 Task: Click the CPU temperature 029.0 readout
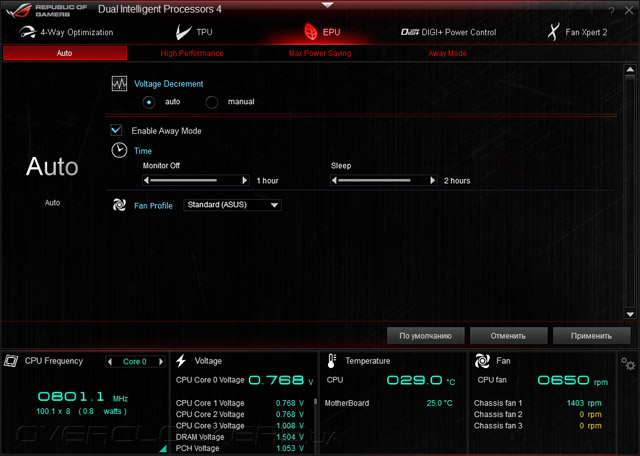[x=421, y=380]
